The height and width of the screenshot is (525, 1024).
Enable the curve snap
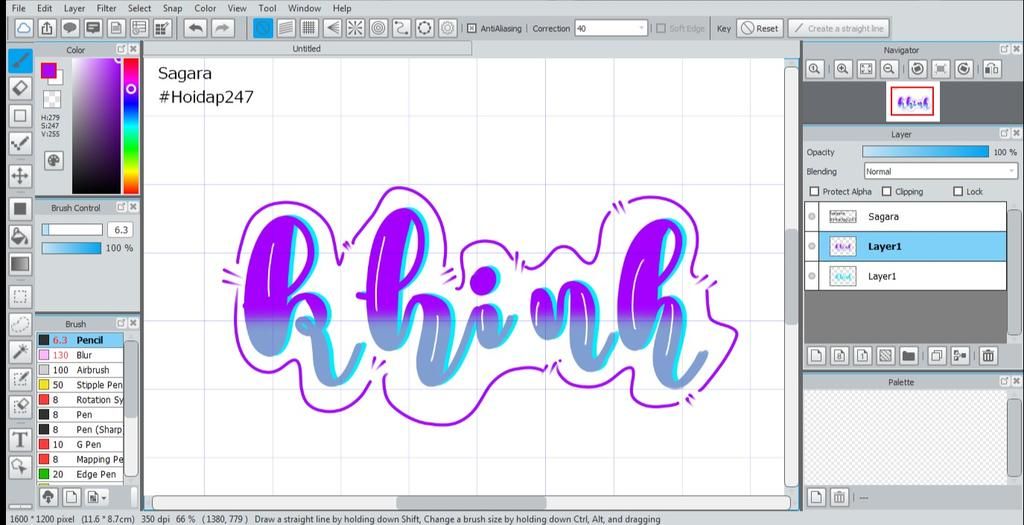(x=402, y=28)
